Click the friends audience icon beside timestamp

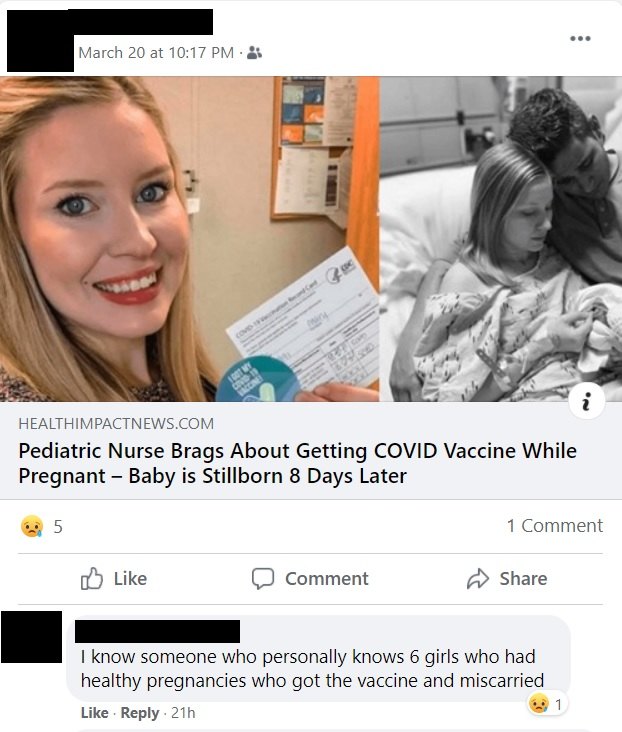pos(254,53)
